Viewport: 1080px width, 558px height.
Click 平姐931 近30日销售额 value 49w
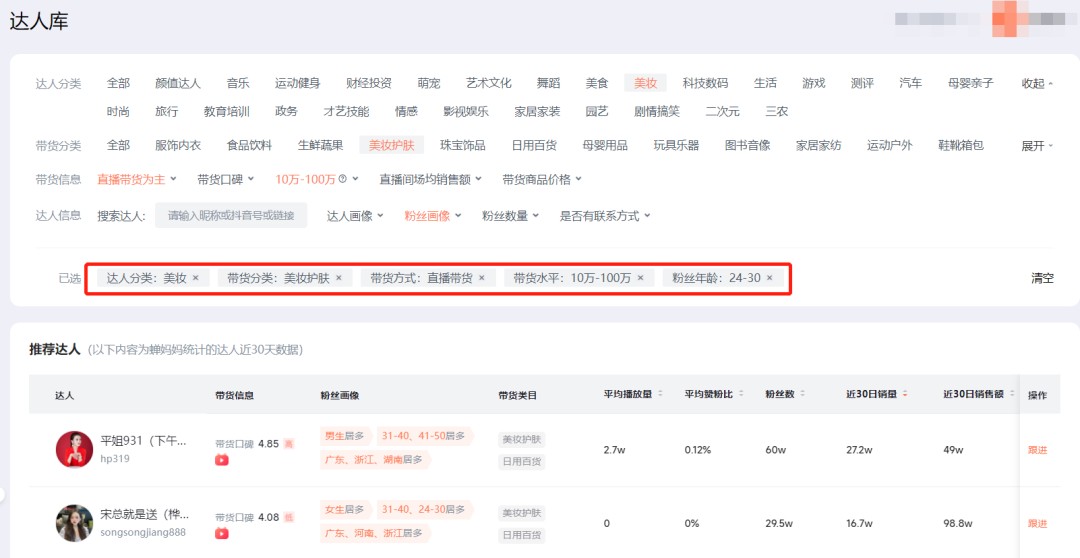pyautogui.click(x=953, y=450)
